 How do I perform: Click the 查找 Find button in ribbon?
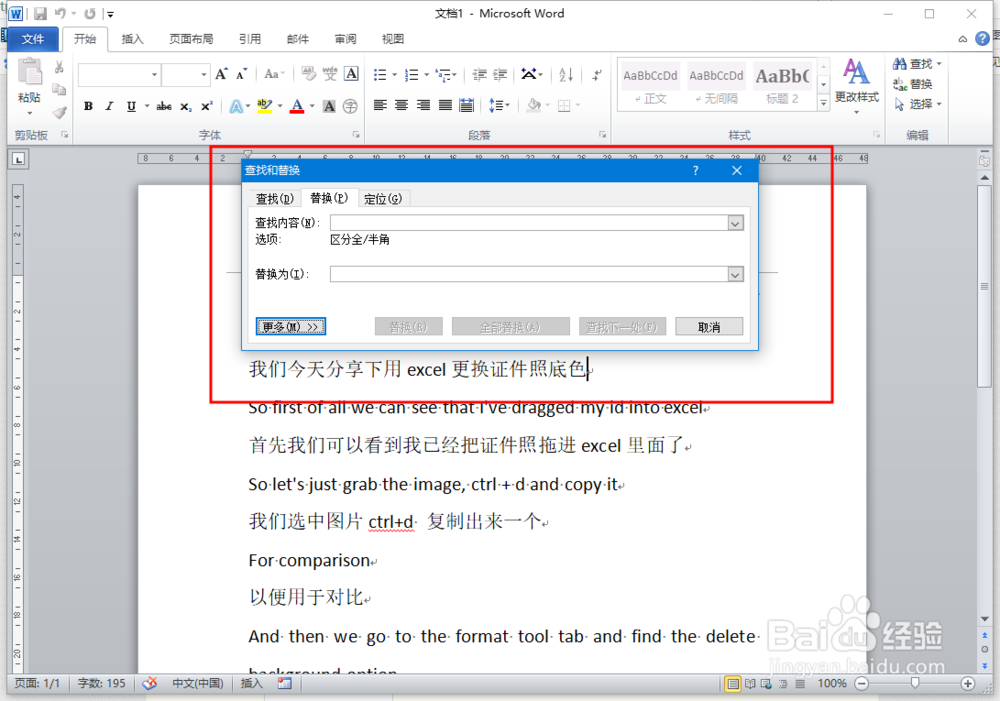(x=917, y=64)
